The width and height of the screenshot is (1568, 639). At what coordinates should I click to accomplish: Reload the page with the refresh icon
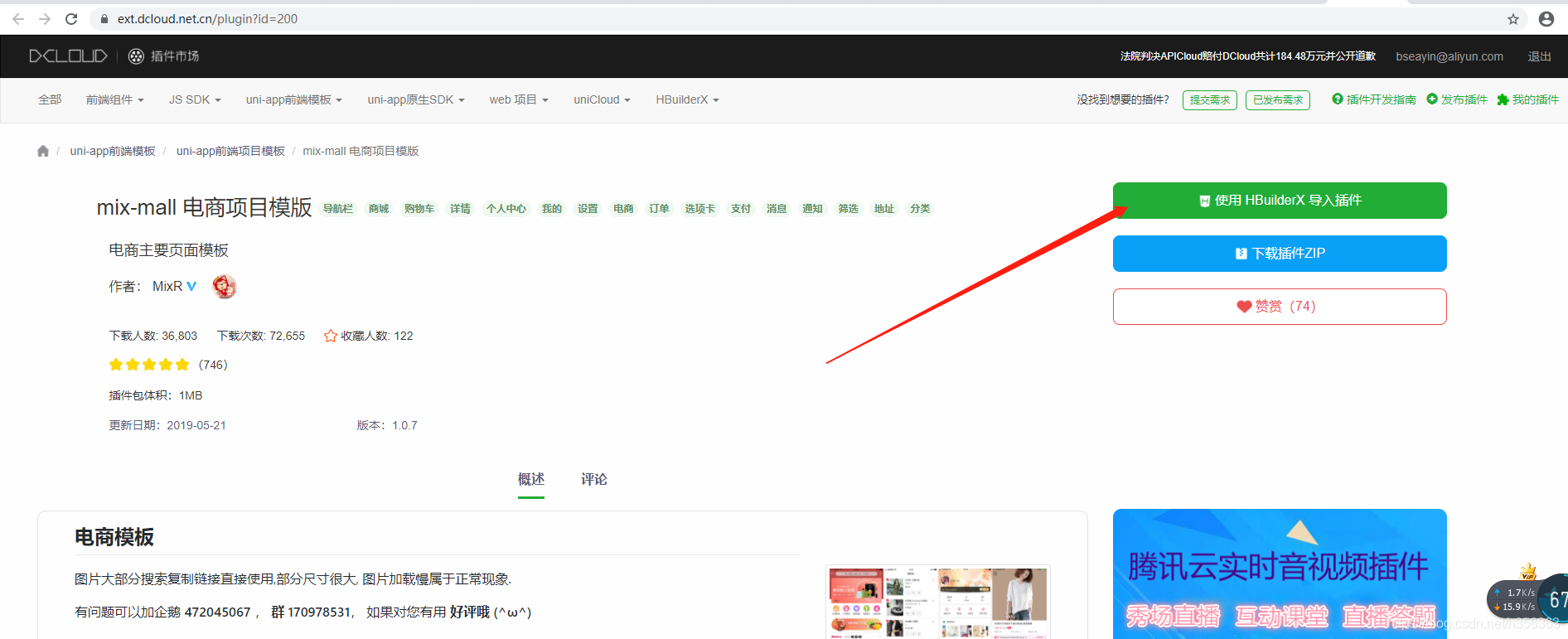(71, 18)
